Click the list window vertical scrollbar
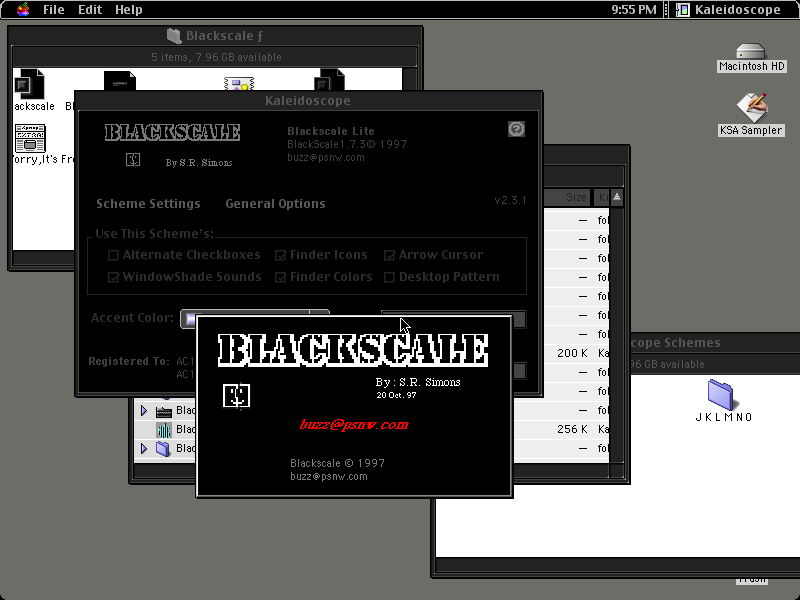The height and width of the screenshot is (600, 800). pos(617,334)
